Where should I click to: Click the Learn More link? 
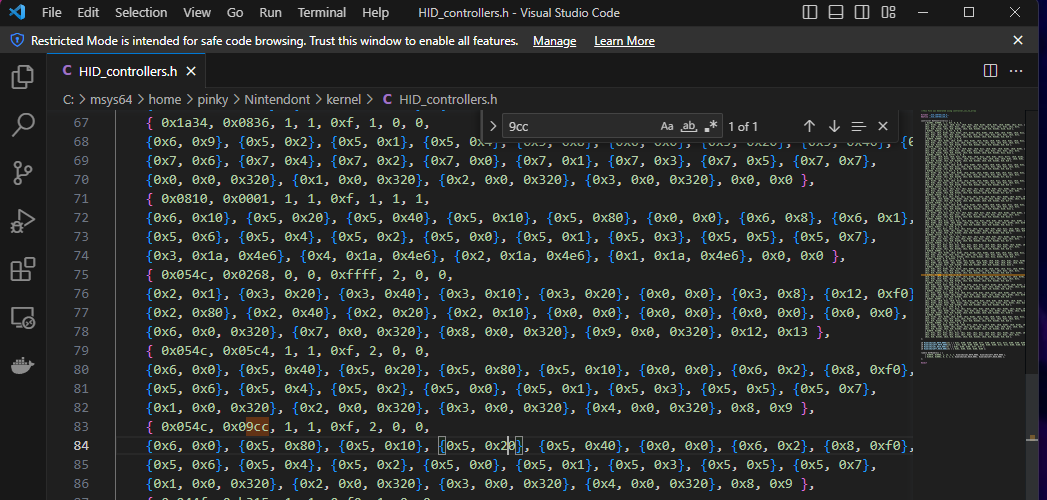pos(624,41)
